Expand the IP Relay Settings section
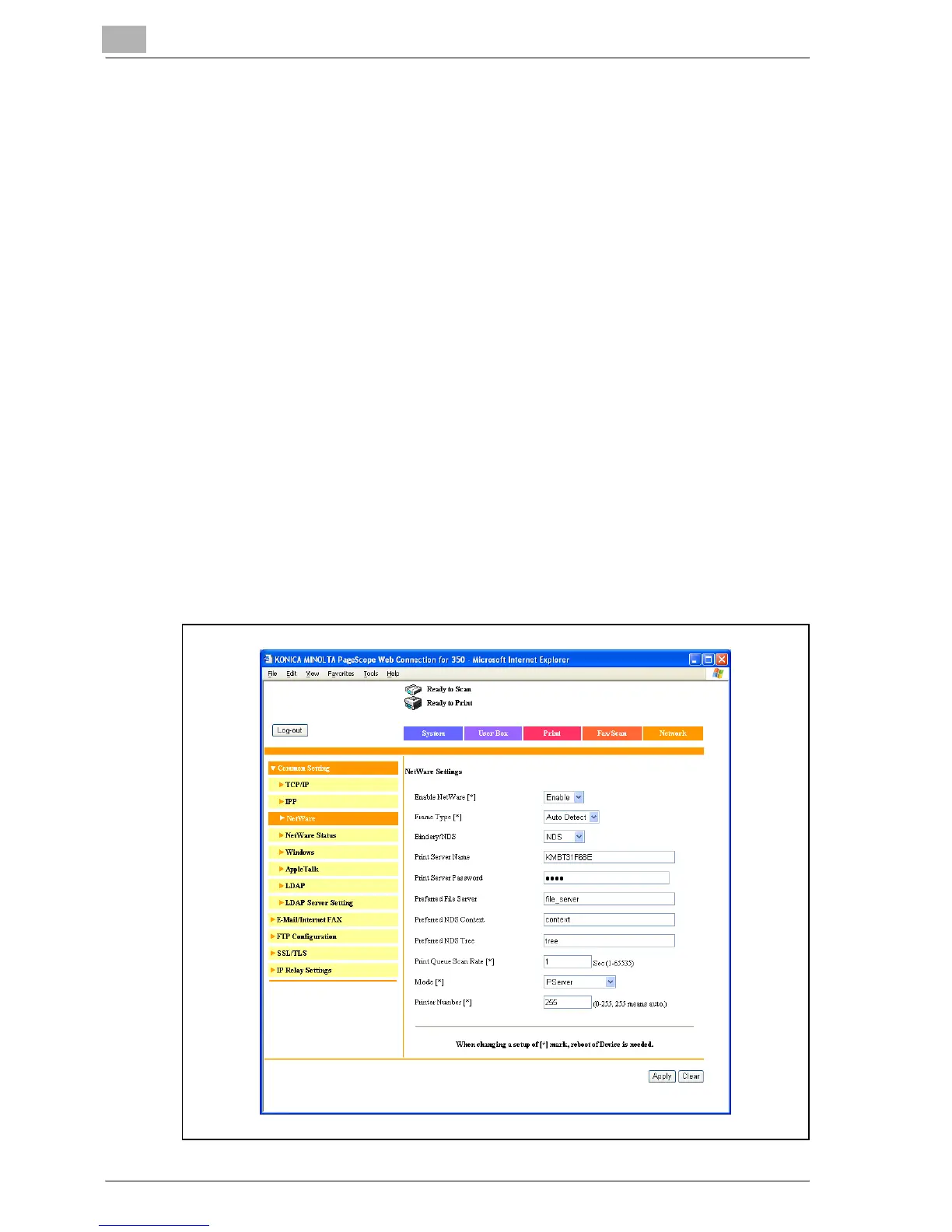This screenshot has width=952, height=1232. coord(333,971)
